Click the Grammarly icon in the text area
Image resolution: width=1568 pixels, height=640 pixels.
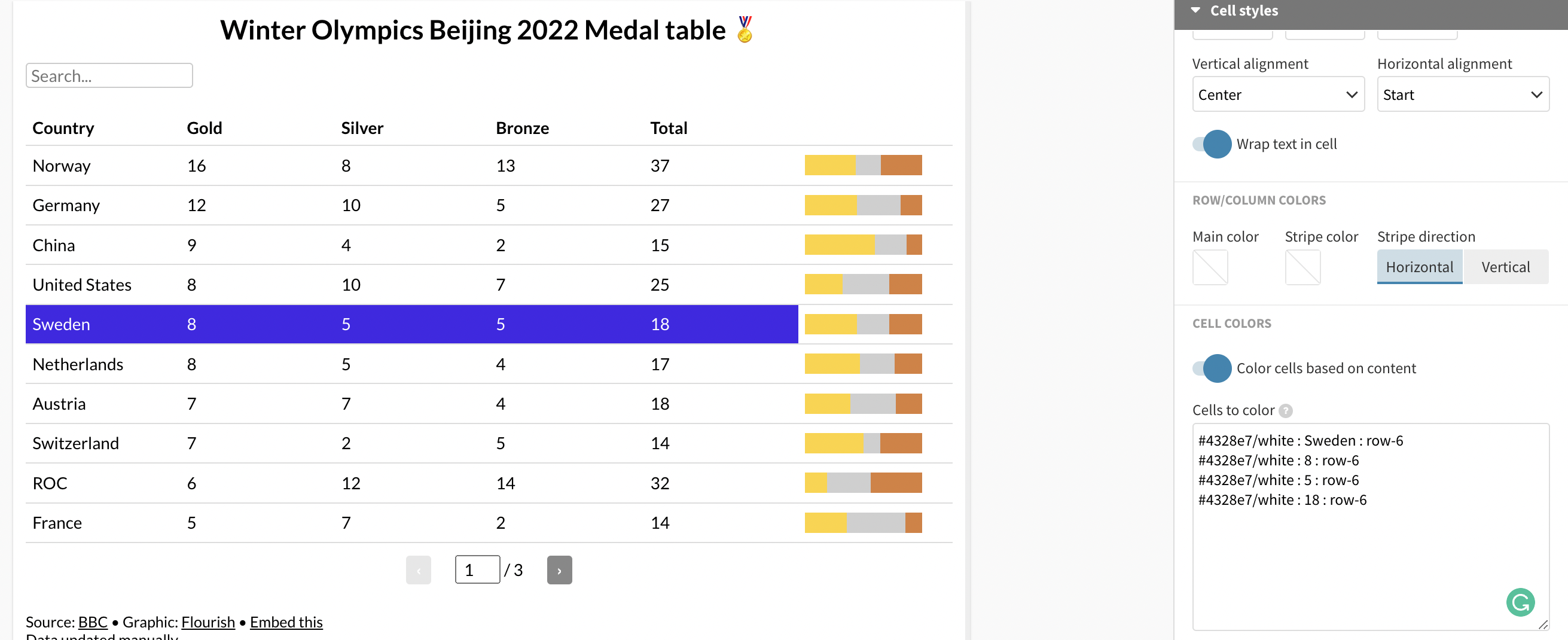tap(1520, 602)
